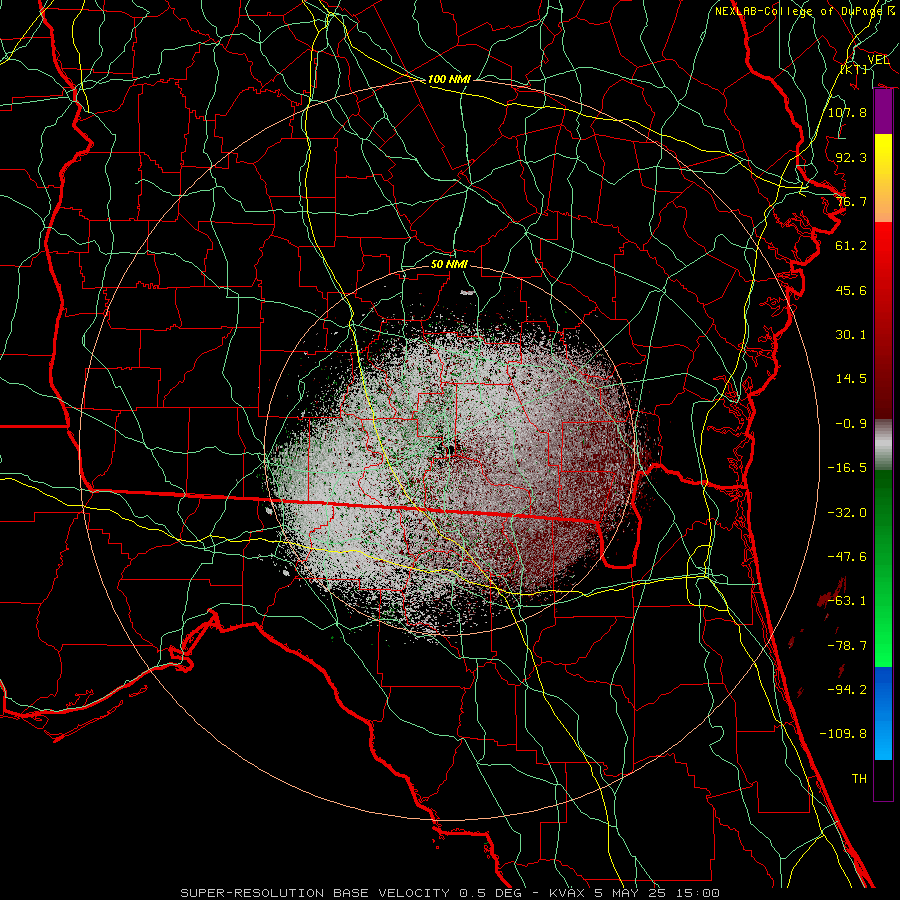The width and height of the screenshot is (900, 900).
Task: Click the 45.6 legend value
Action: (x=851, y=290)
